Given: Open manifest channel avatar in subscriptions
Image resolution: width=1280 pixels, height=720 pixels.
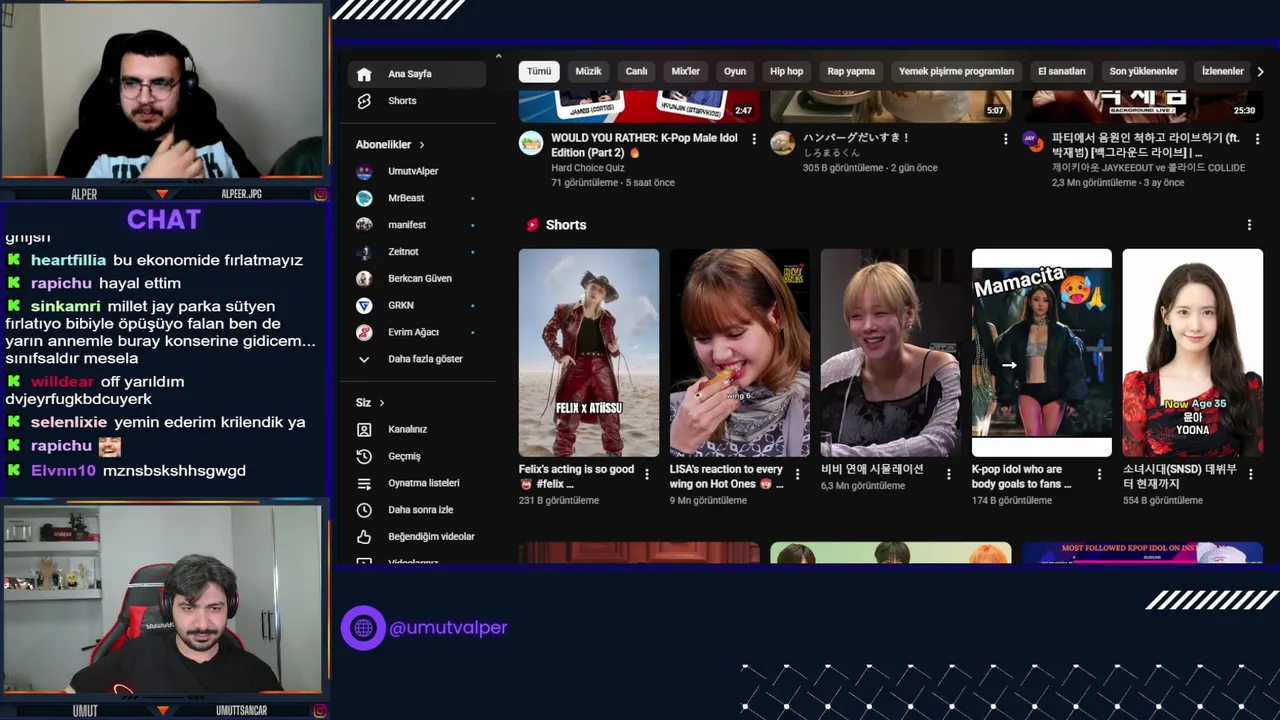Looking at the screenshot, I should coord(364,225).
